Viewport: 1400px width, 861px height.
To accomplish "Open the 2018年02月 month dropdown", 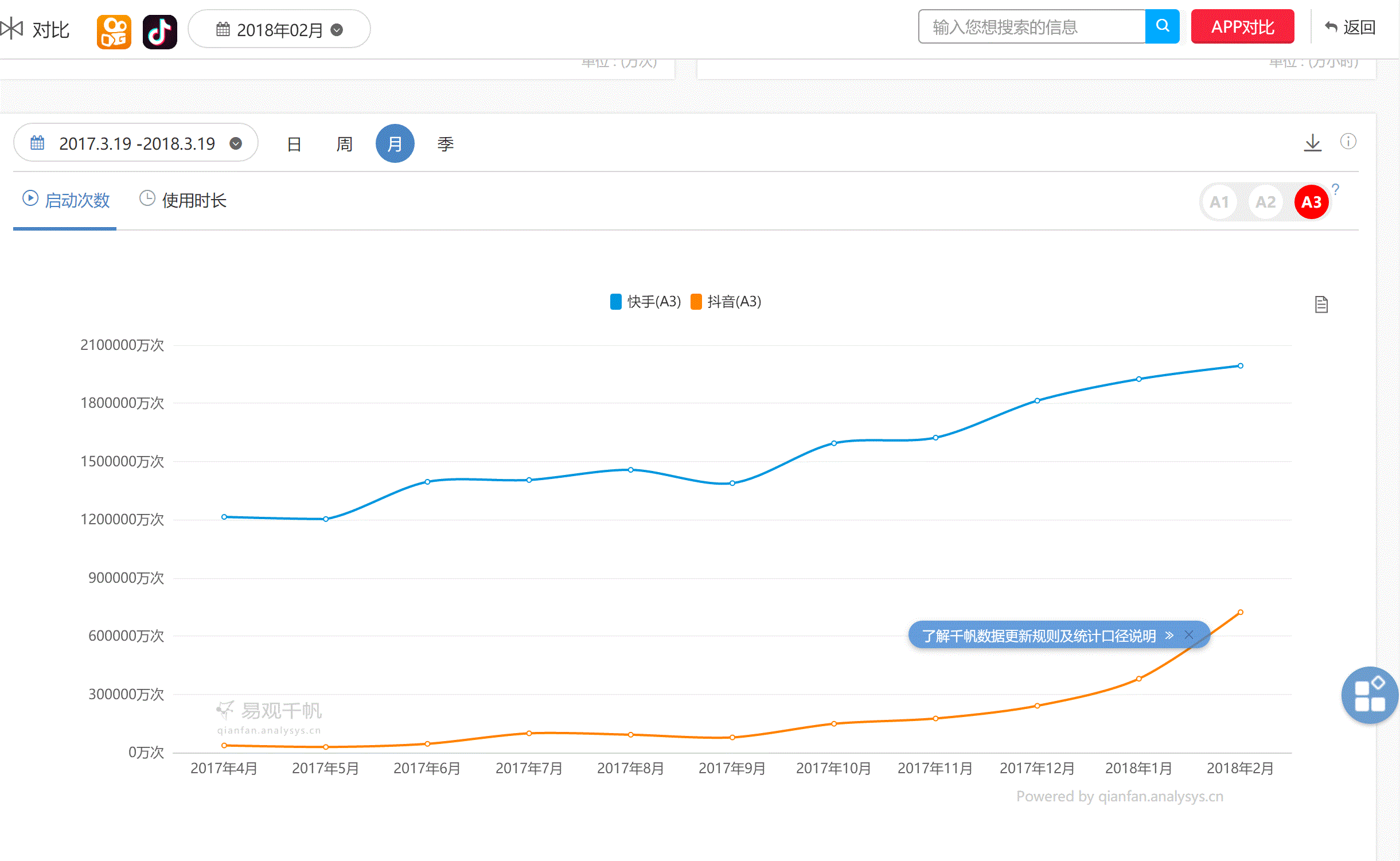I will (x=279, y=29).
